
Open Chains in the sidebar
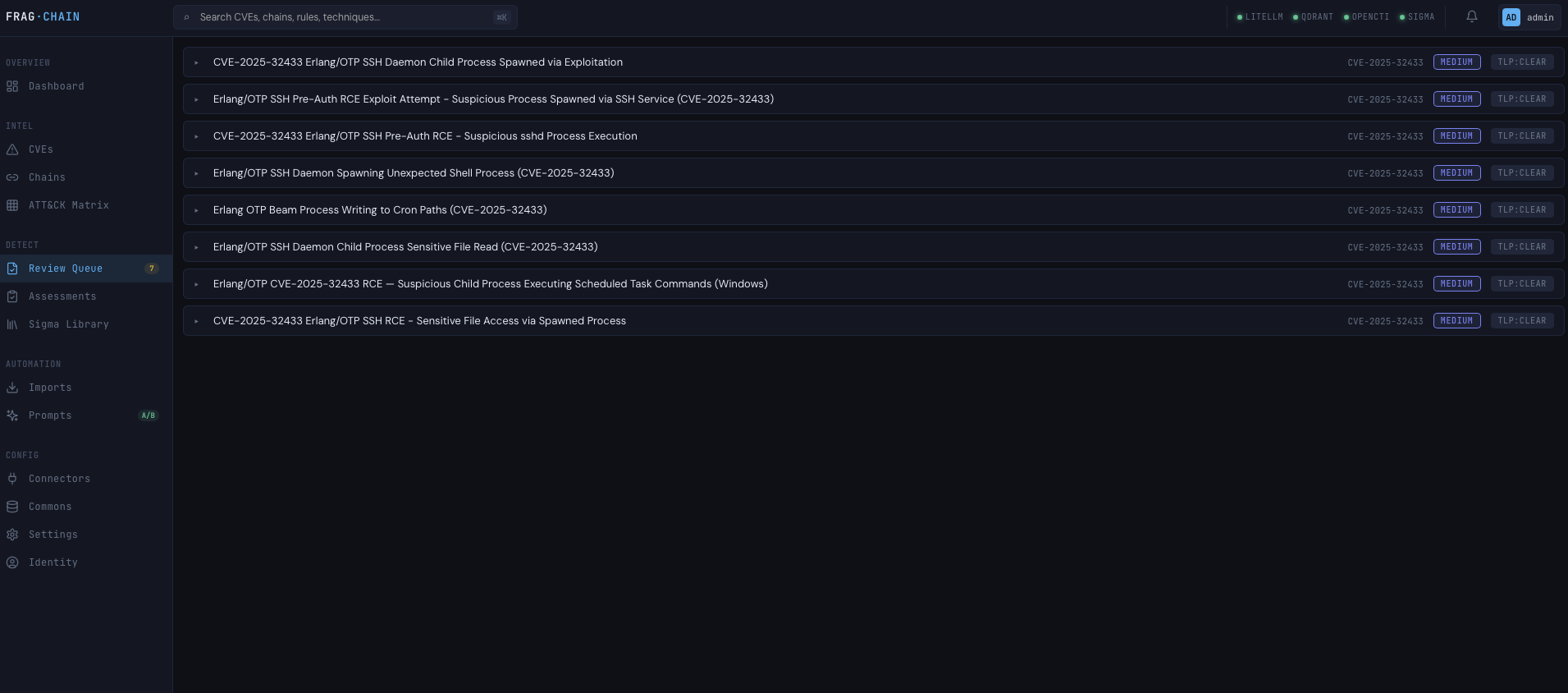tap(85, 177)
